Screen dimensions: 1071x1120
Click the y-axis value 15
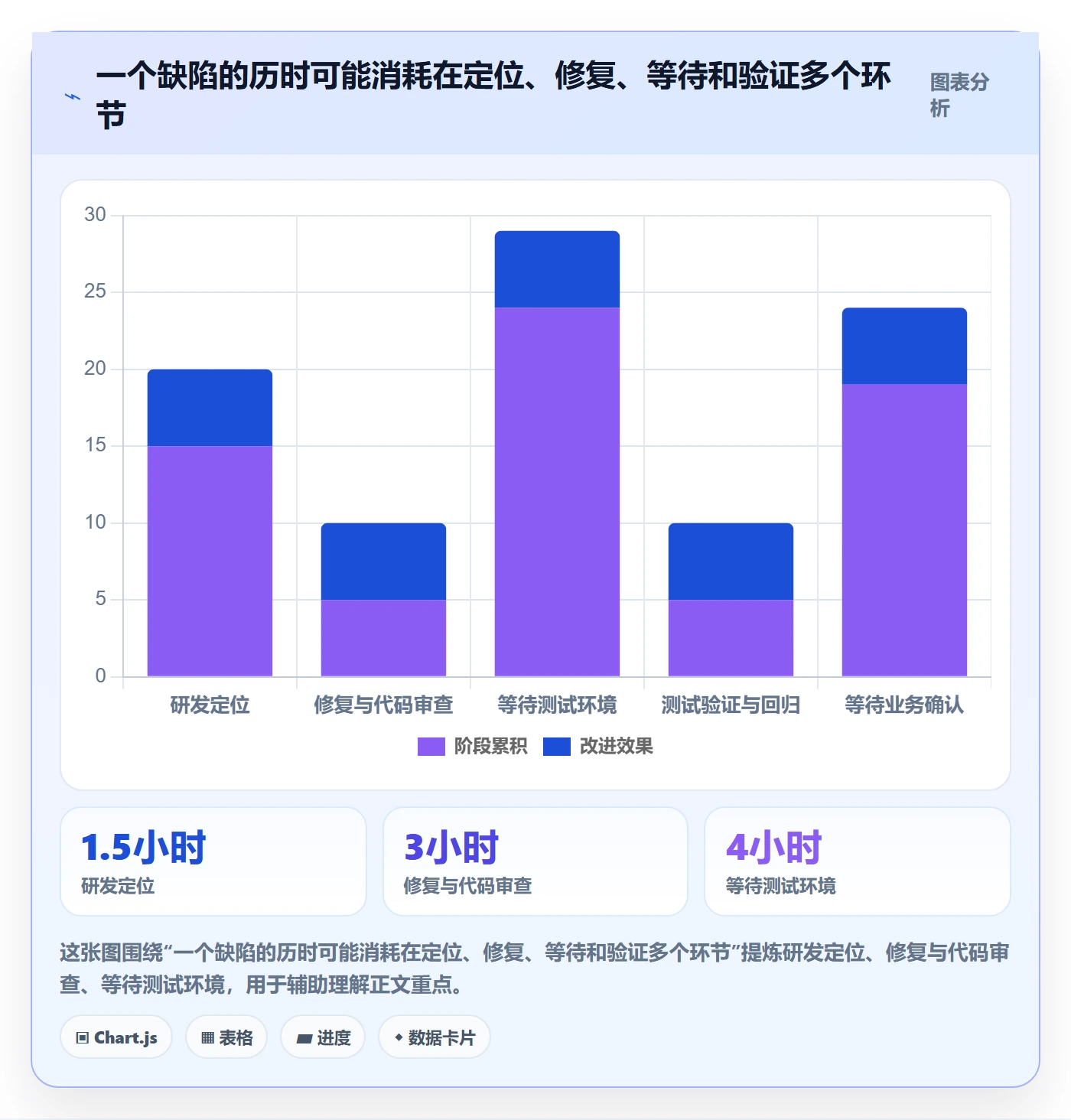(x=95, y=445)
